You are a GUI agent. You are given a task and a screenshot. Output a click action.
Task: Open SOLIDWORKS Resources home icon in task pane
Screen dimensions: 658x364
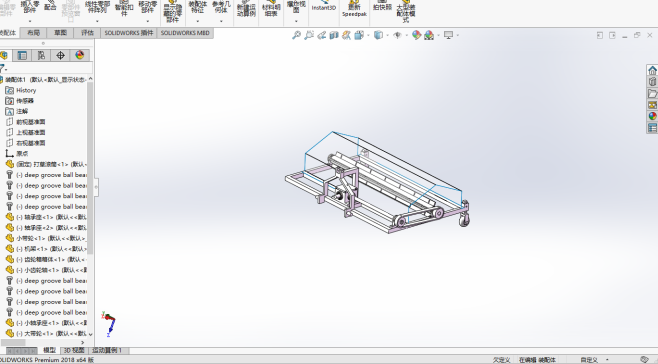[652, 70]
